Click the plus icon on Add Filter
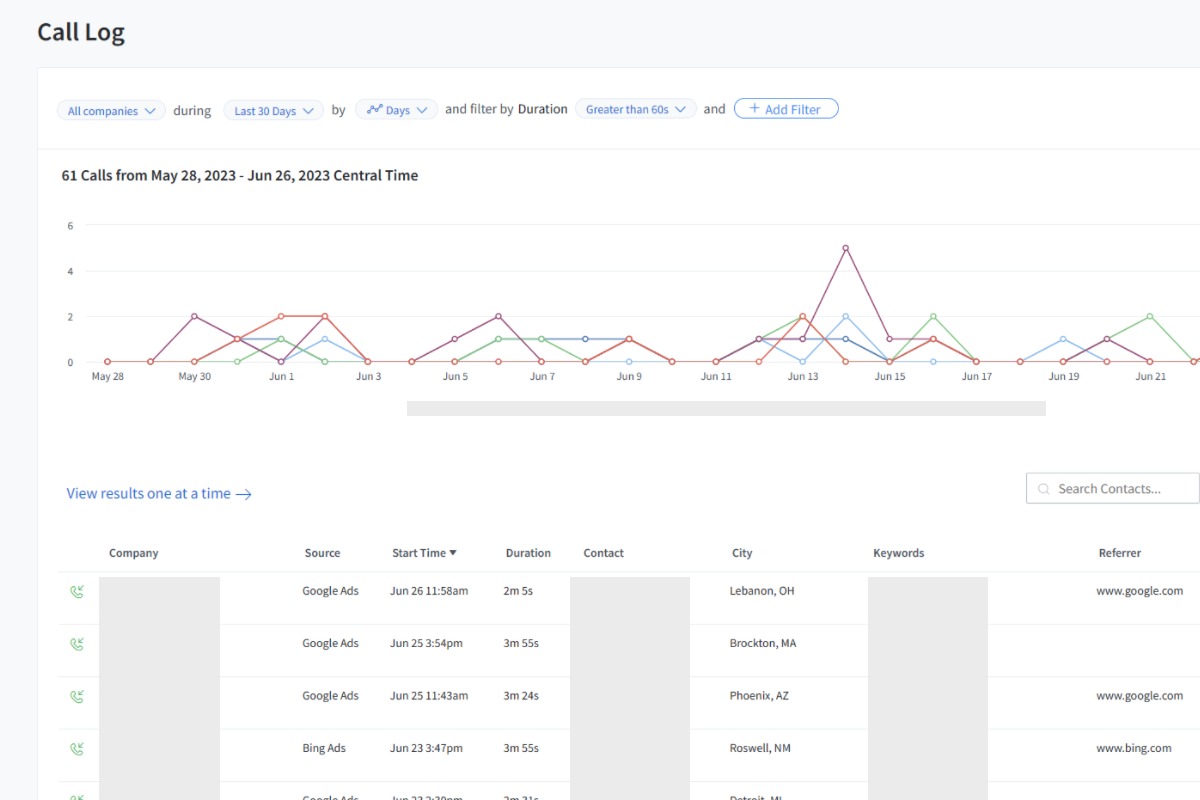This screenshot has width=1200, height=800. [754, 109]
